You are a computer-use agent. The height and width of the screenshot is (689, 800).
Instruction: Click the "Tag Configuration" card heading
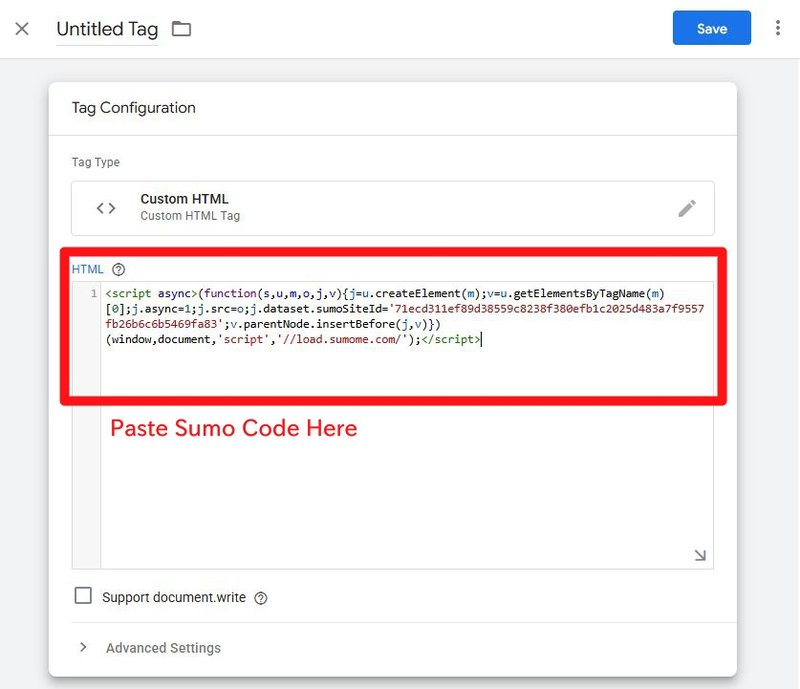pos(133,108)
